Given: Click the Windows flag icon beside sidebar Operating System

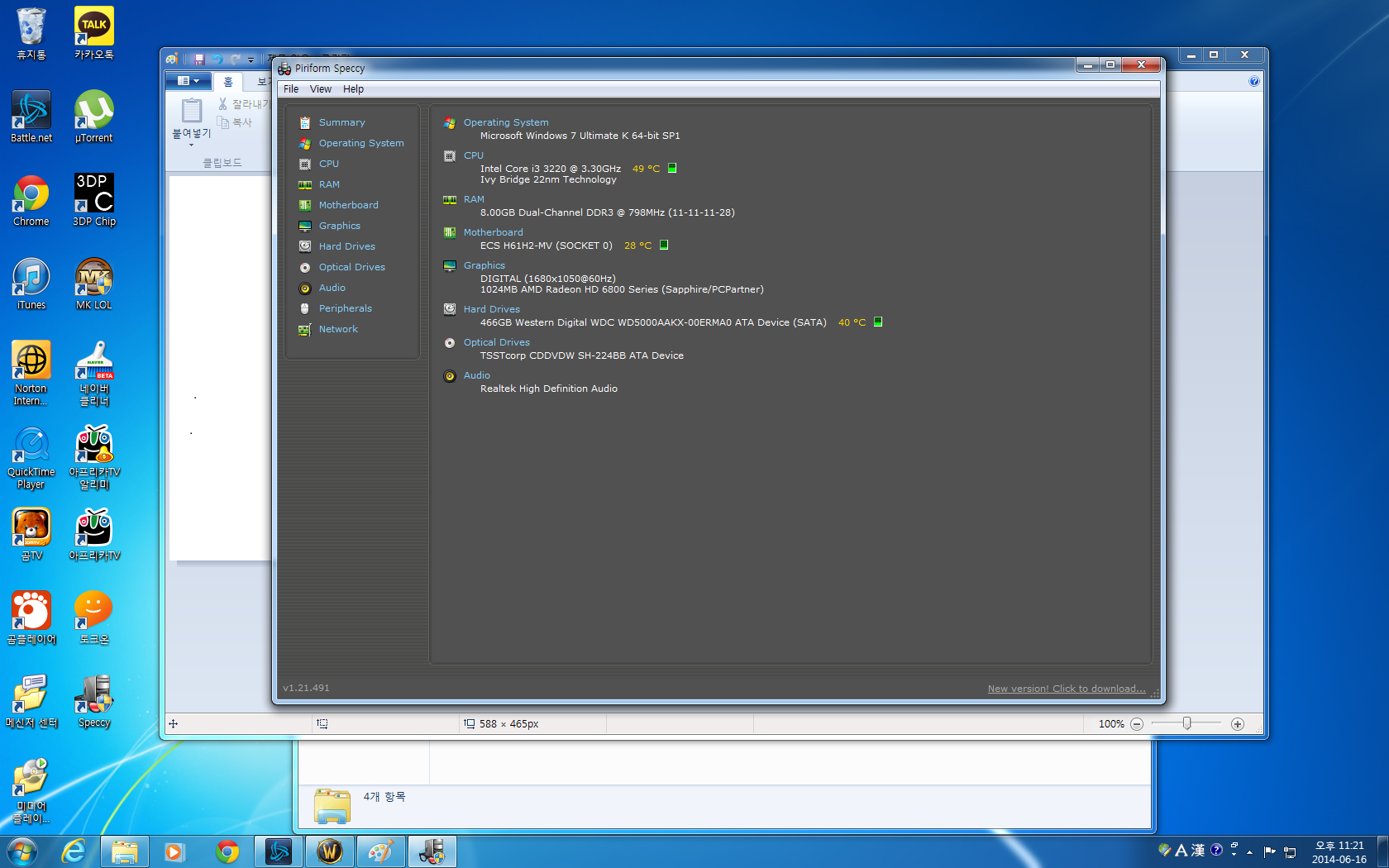Looking at the screenshot, I should pos(305,143).
